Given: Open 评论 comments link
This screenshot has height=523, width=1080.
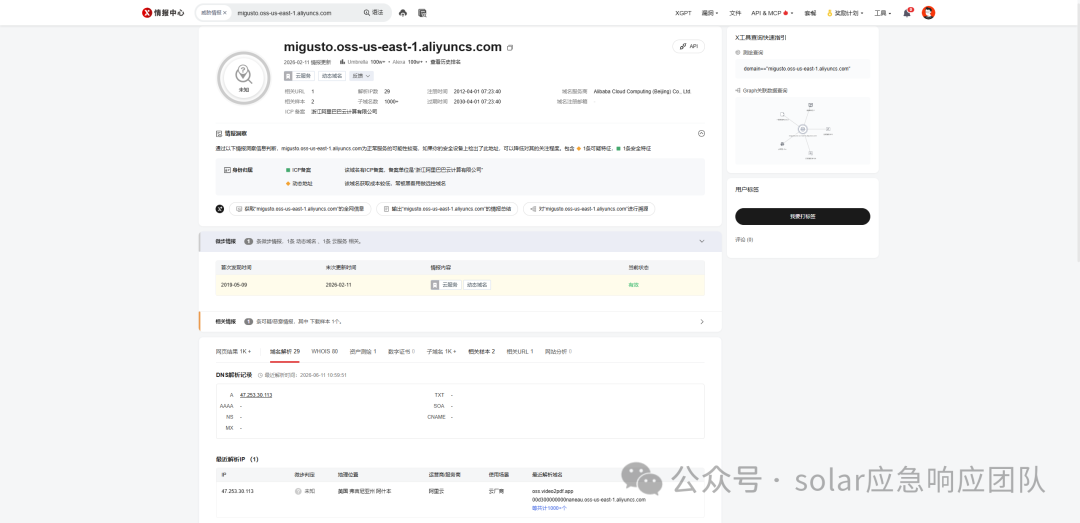Looking at the screenshot, I should click(x=744, y=240).
